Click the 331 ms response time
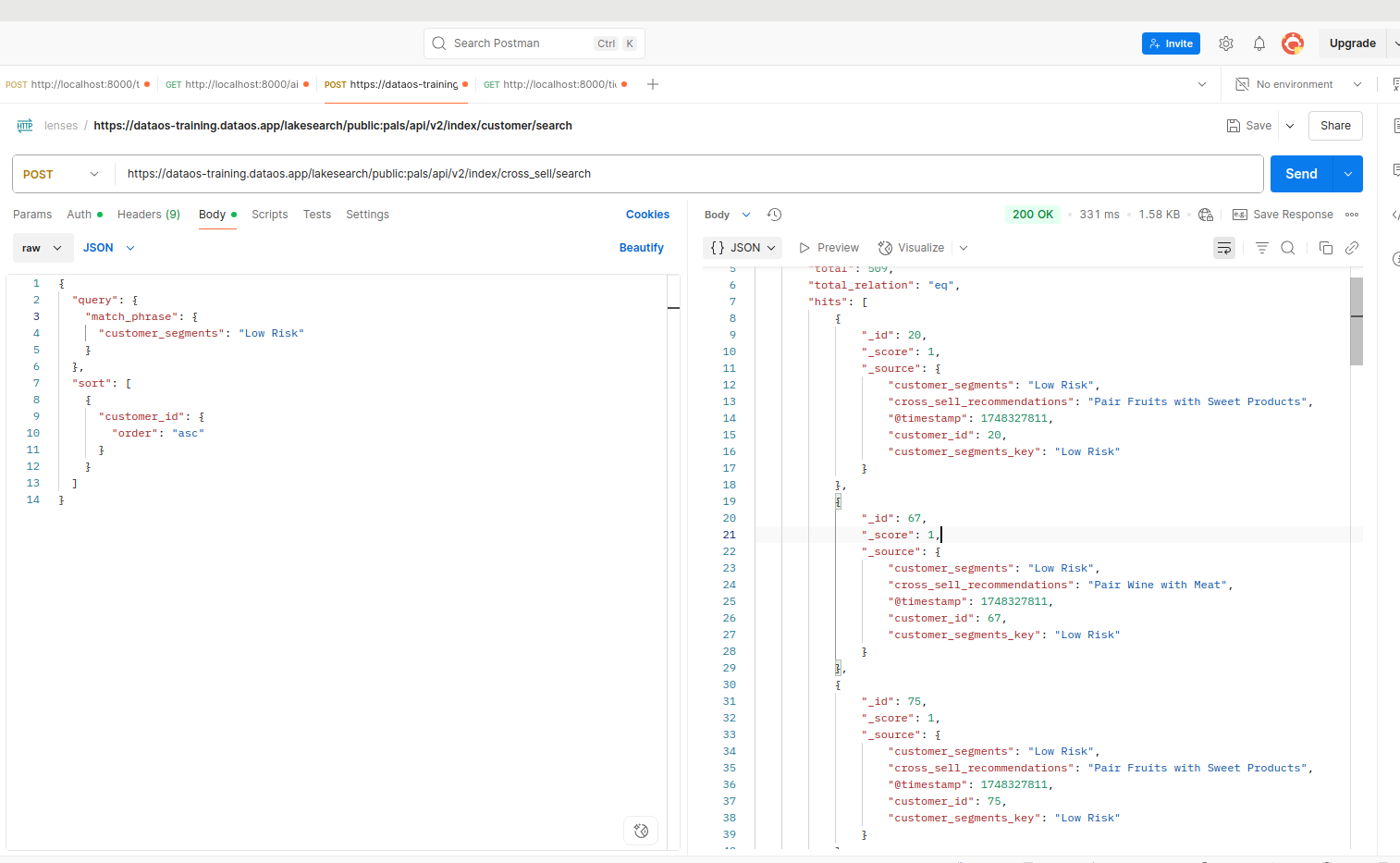 pos(1099,215)
